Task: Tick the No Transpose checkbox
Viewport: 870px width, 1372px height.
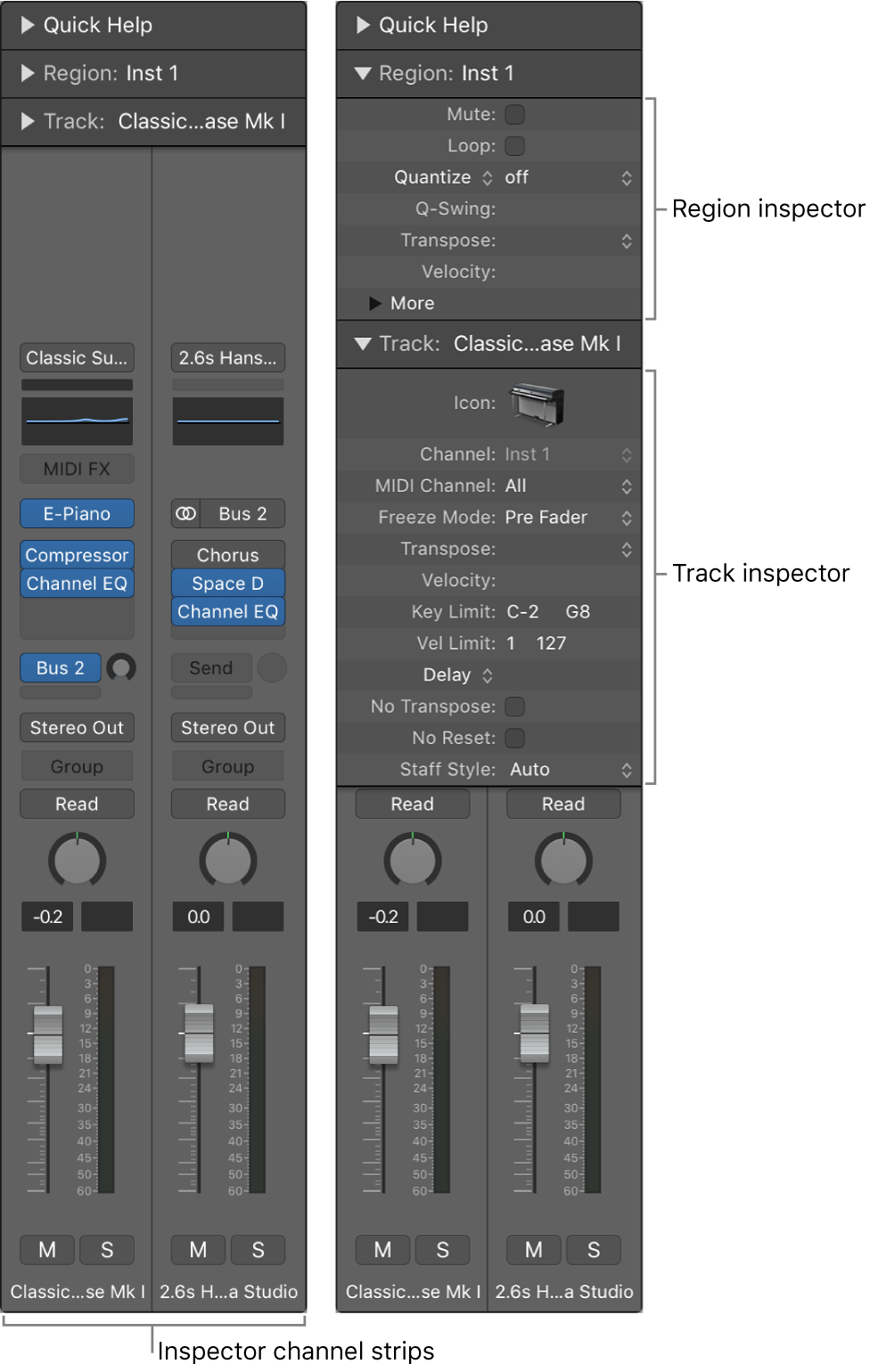Action: [515, 706]
